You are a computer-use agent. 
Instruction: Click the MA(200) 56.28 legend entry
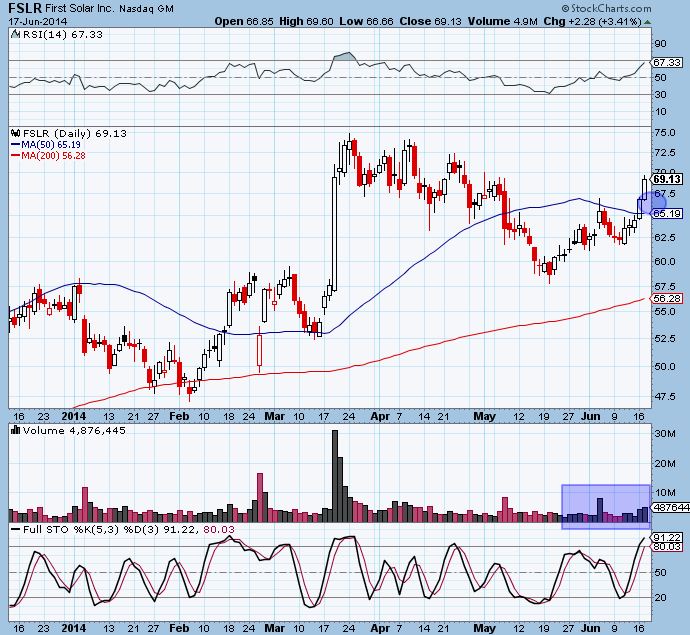click(48, 155)
